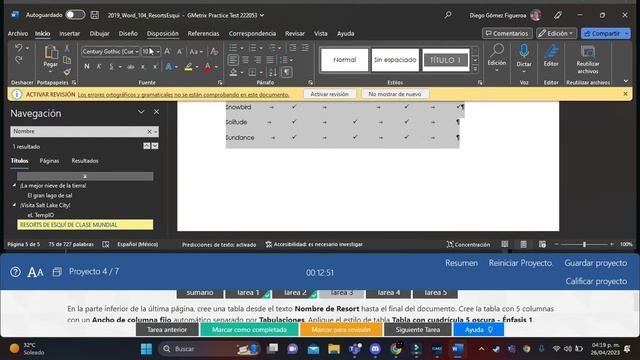The height and width of the screenshot is (360, 640).
Task: Save the document with the disk icon
Action: tap(95, 15)
